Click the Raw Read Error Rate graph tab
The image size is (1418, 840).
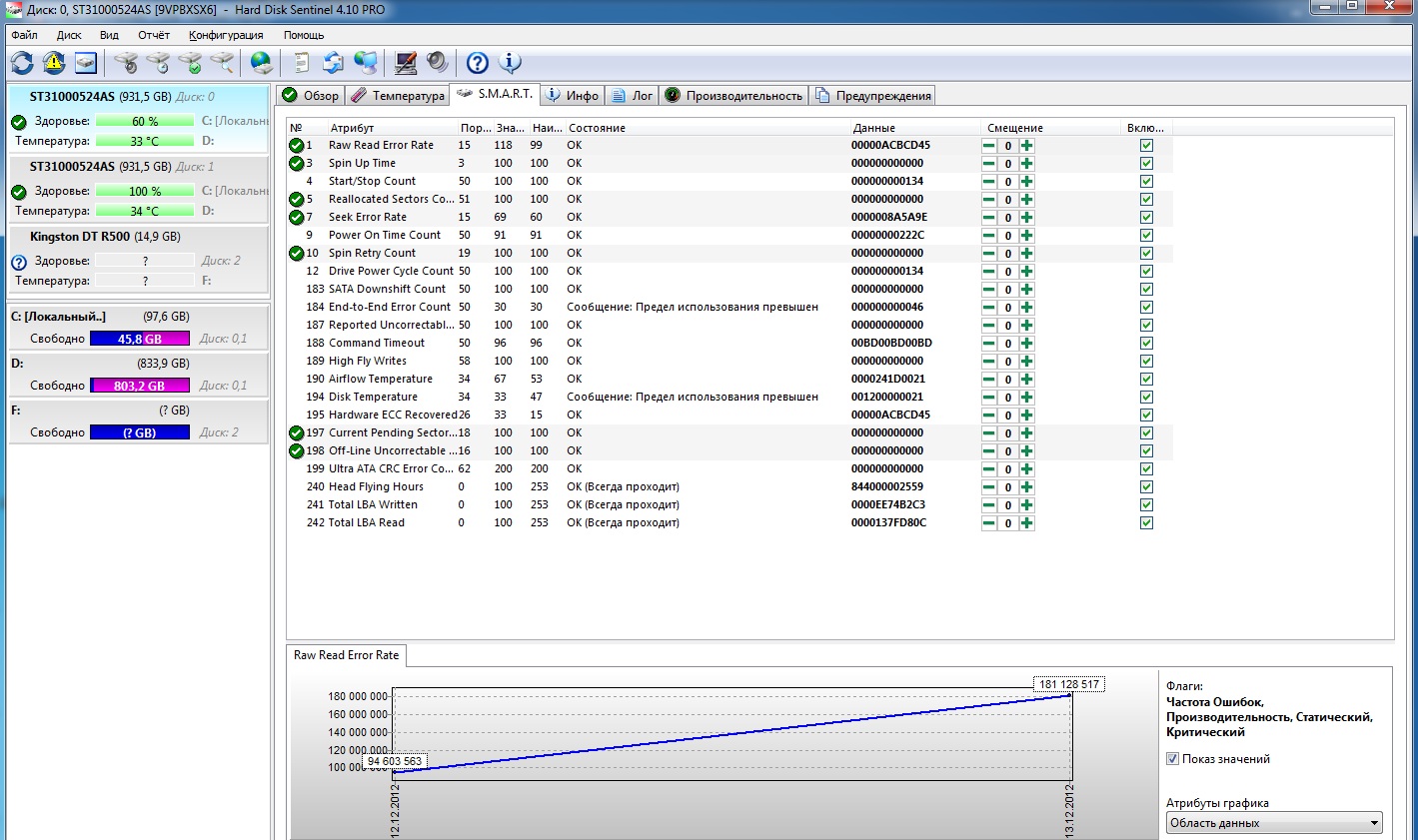(x=346, y=655)
